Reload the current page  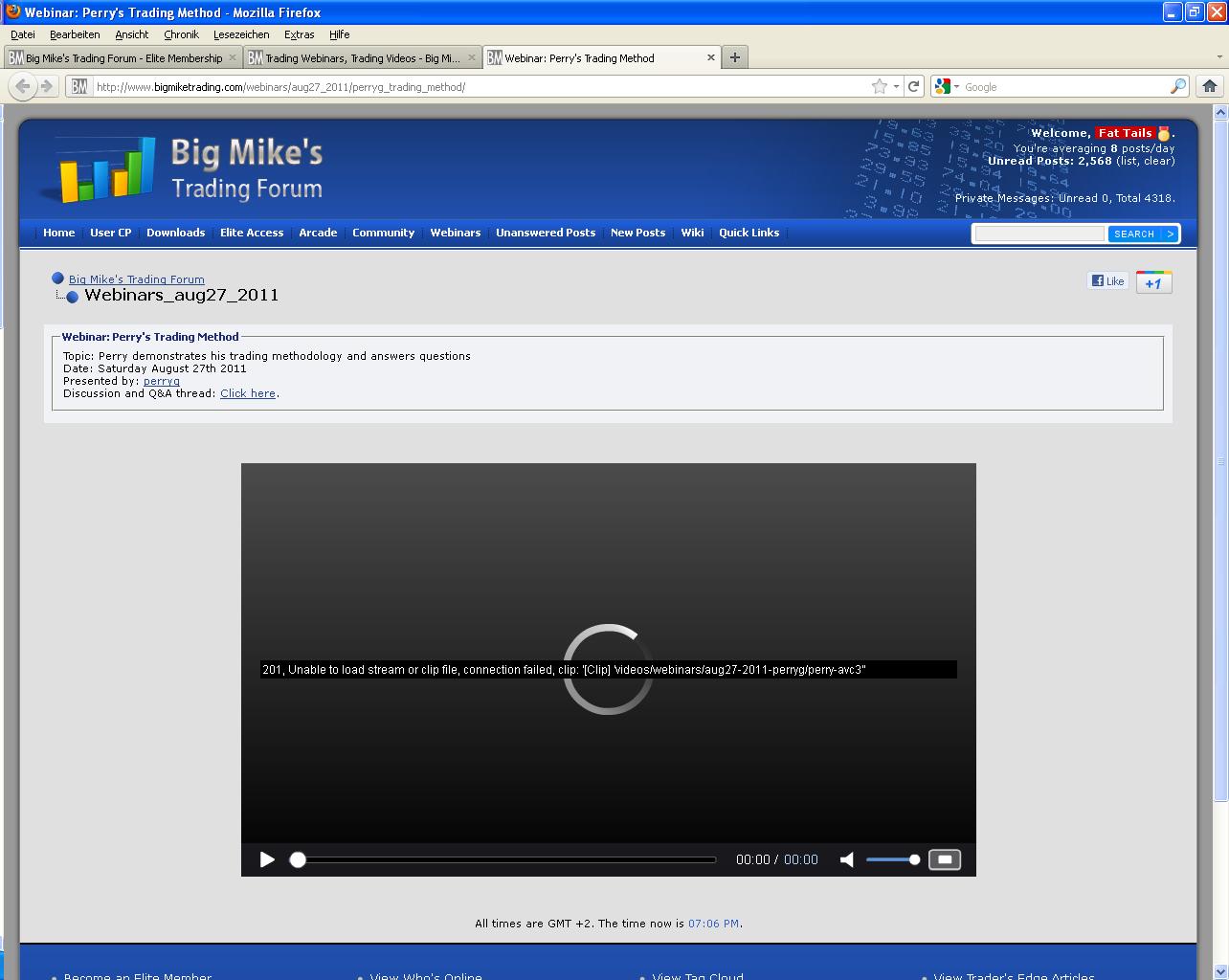(914, 86)
